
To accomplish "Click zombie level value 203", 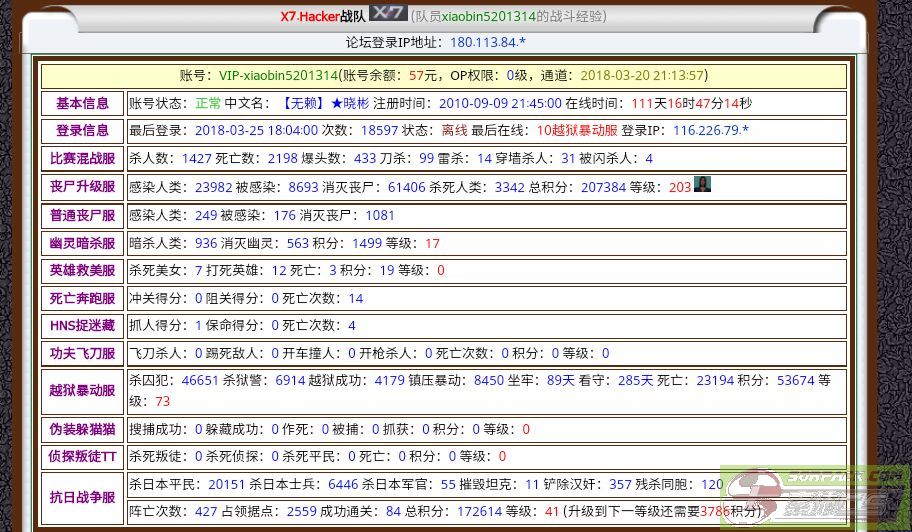I will 680,187.
